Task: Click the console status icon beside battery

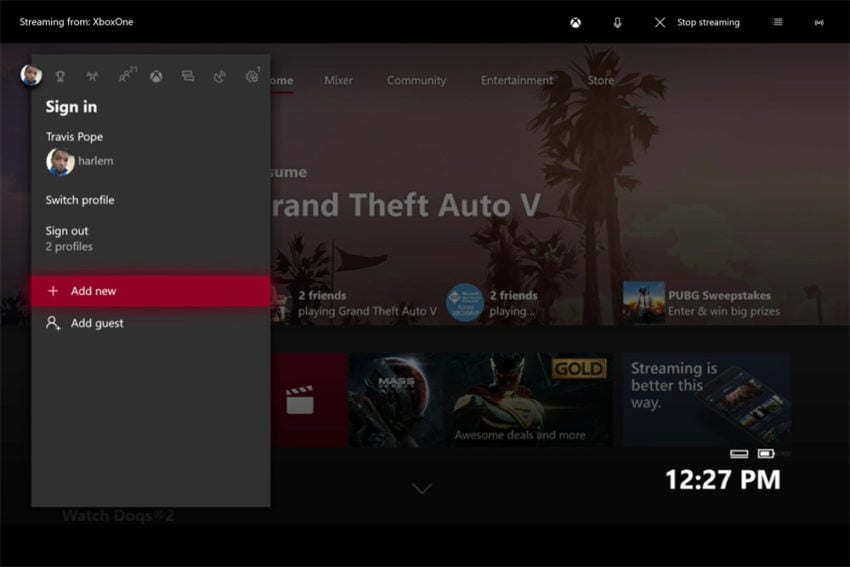Action: click(x=739, y=454)
